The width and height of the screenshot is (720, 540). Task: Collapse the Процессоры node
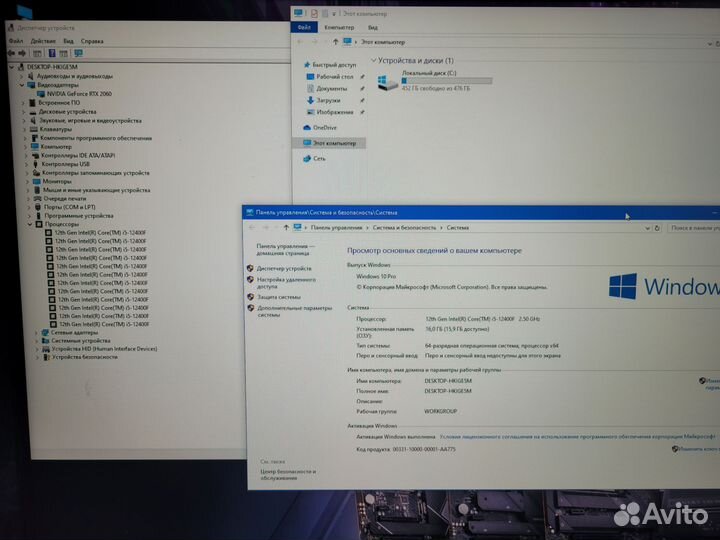30,225
